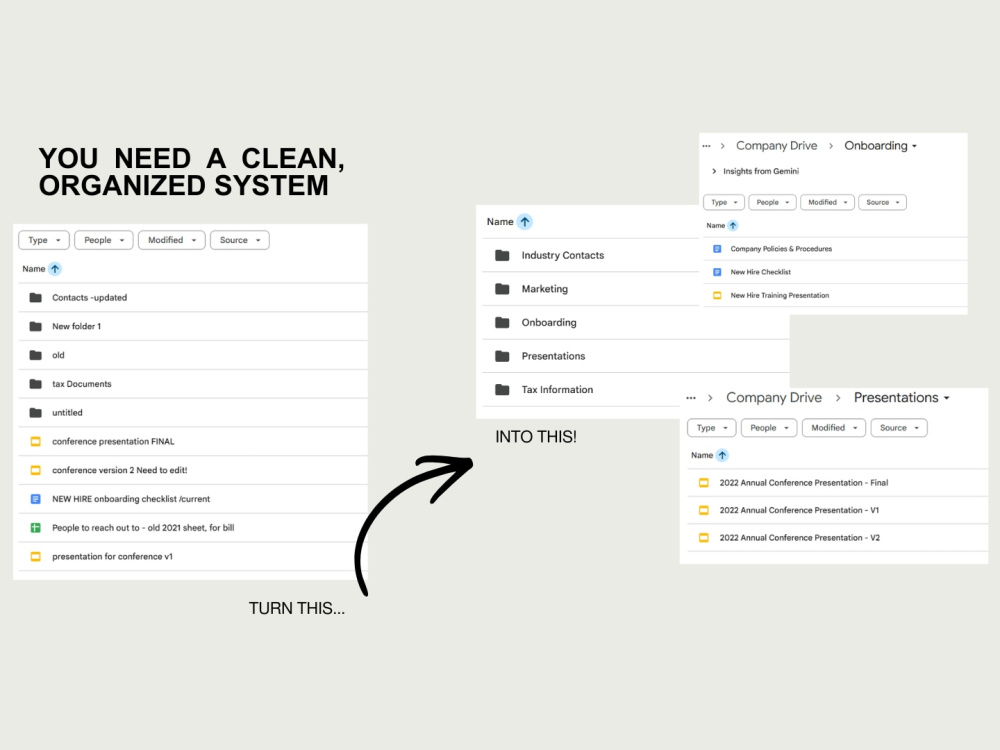Click the folder icon for Industry Contacts

(503, 255)
